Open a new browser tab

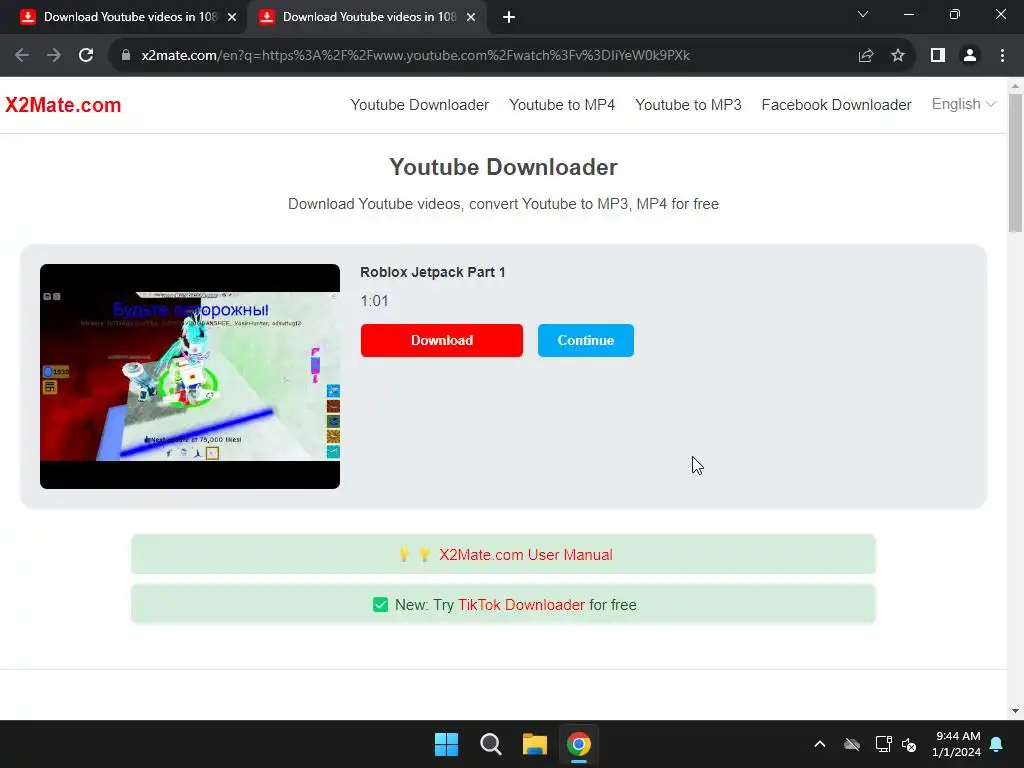coord(509,17)
